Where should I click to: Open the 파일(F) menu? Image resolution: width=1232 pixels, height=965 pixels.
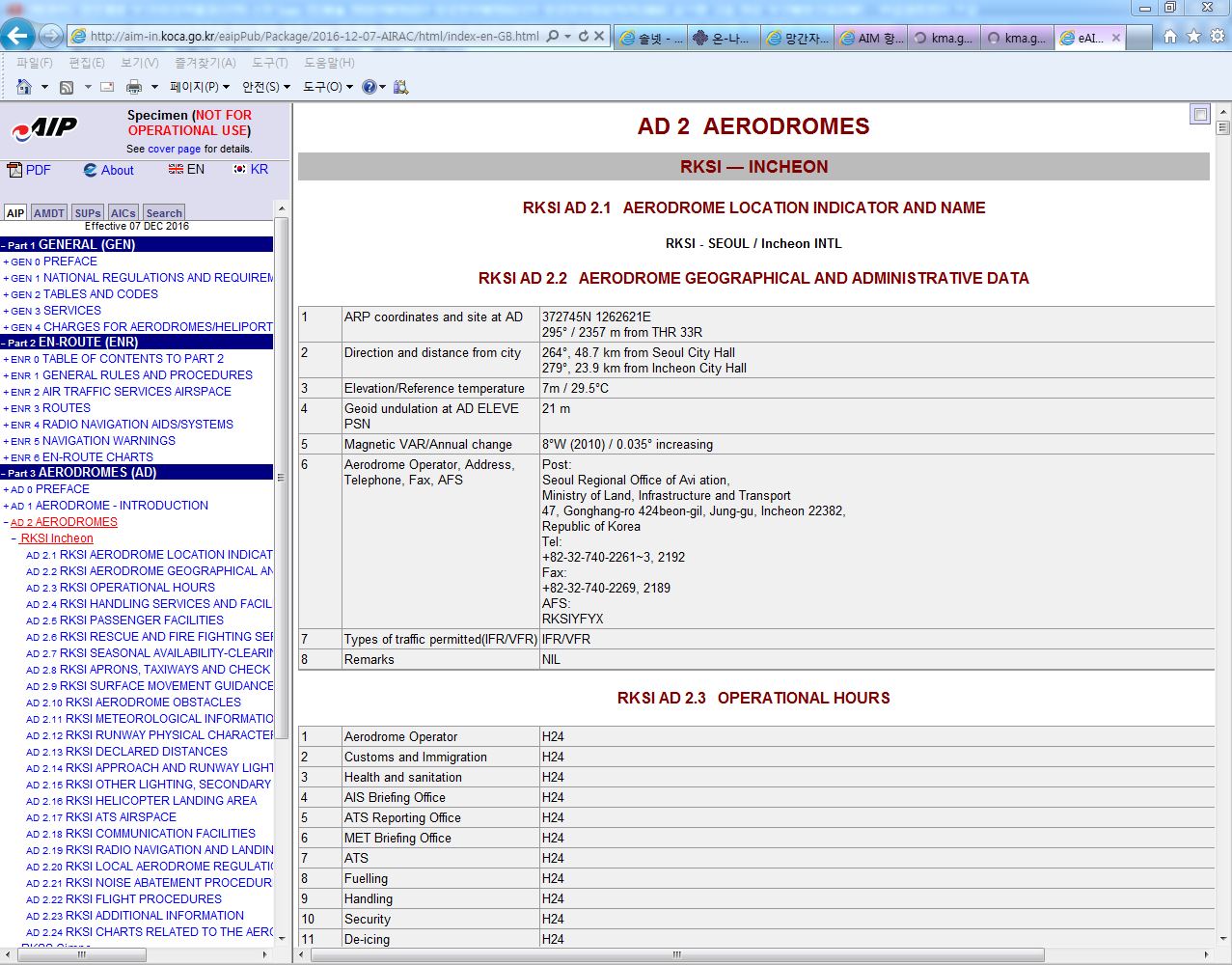34,63
